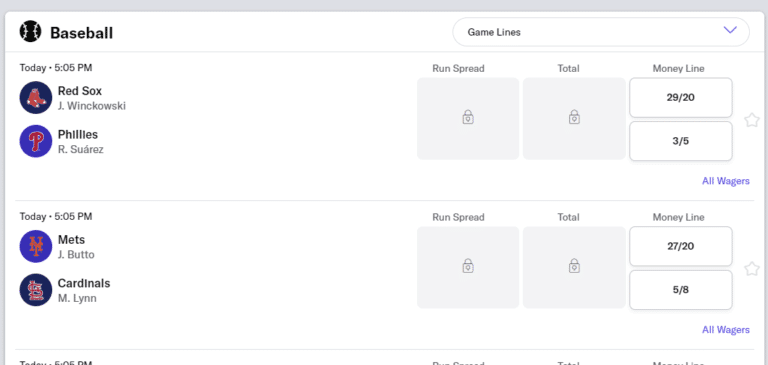Click the Mets team logo
768x365 pixels.
[x=36, y=246]
